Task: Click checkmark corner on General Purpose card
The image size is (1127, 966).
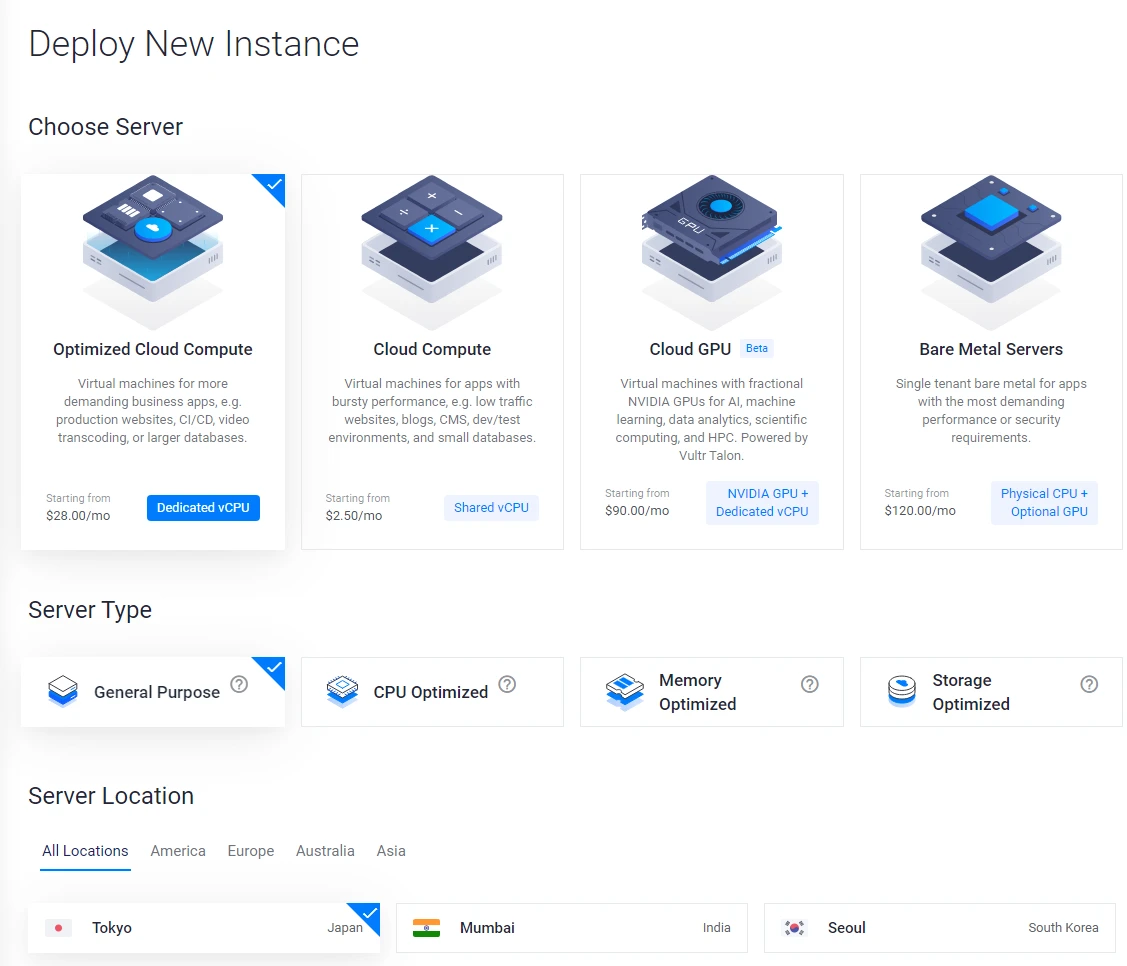Action: coord(273,668)
